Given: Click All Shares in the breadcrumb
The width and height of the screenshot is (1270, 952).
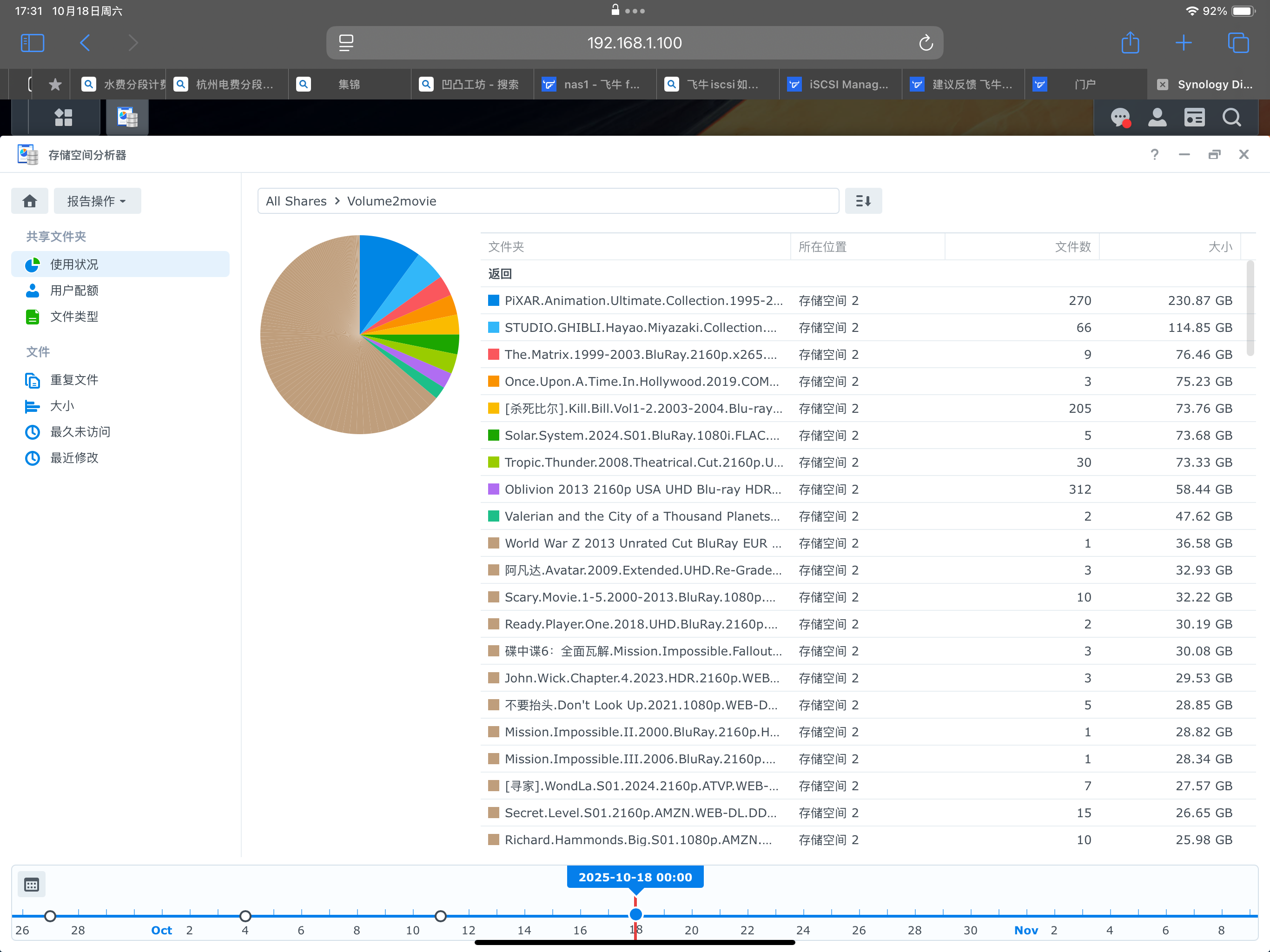Looking at the screenshot, I should pyautogui.click(x=296, y=201).
